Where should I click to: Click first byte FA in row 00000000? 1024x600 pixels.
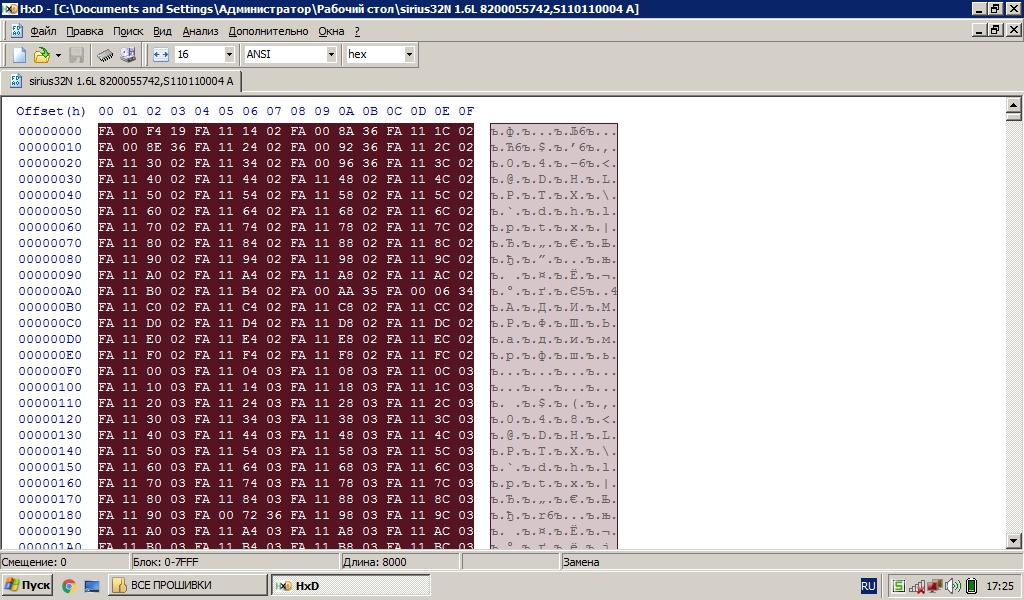click(106, 131)
